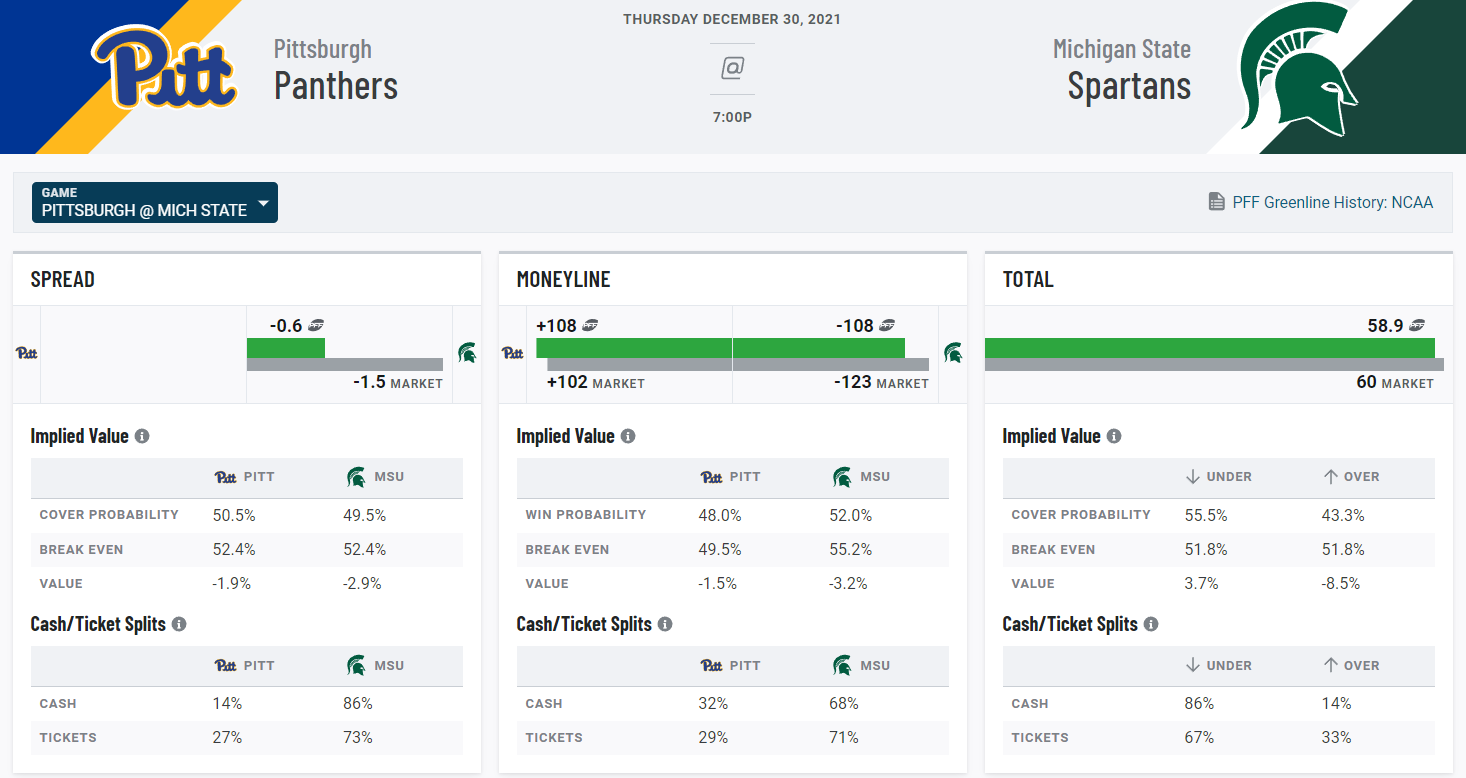Click Over value -8.5%
Screen dimensions: 1466x778
pos(1342,583)
